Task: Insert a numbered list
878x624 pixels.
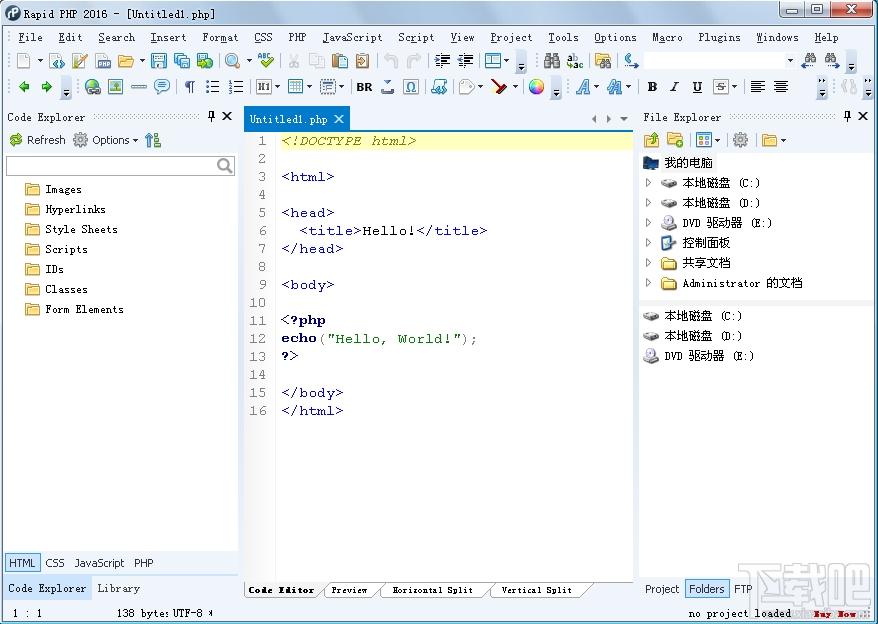Action: [236, 87]
